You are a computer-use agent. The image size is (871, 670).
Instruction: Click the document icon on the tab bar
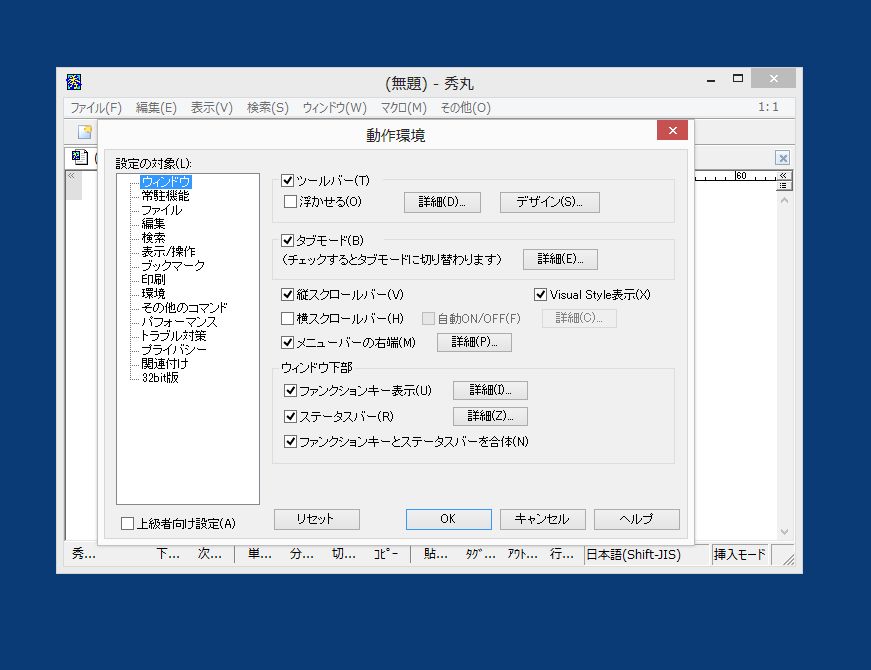[80, 157]
